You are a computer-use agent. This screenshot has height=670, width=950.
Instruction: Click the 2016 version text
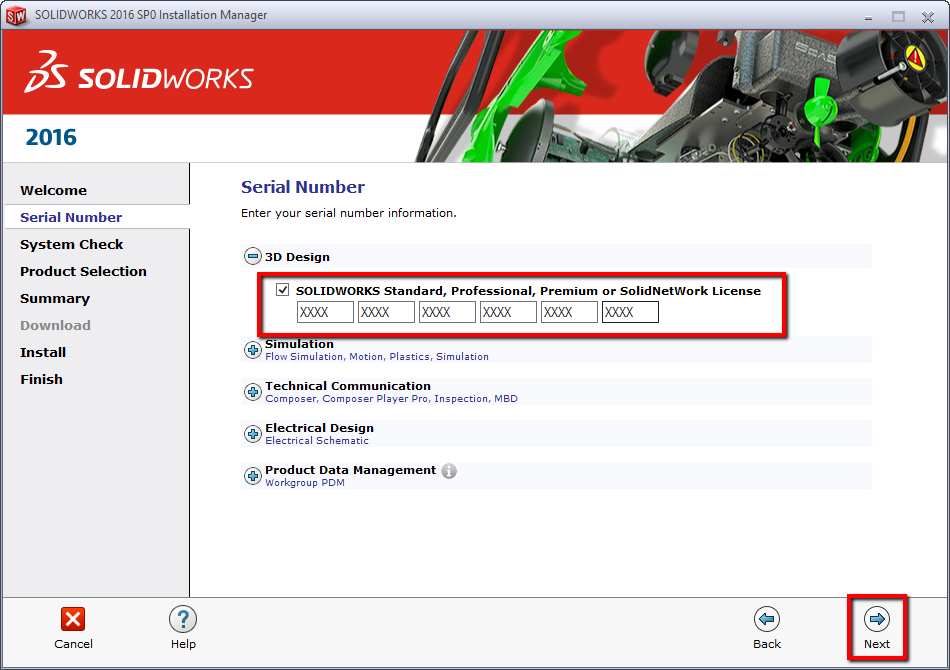[x=51, y=138]
